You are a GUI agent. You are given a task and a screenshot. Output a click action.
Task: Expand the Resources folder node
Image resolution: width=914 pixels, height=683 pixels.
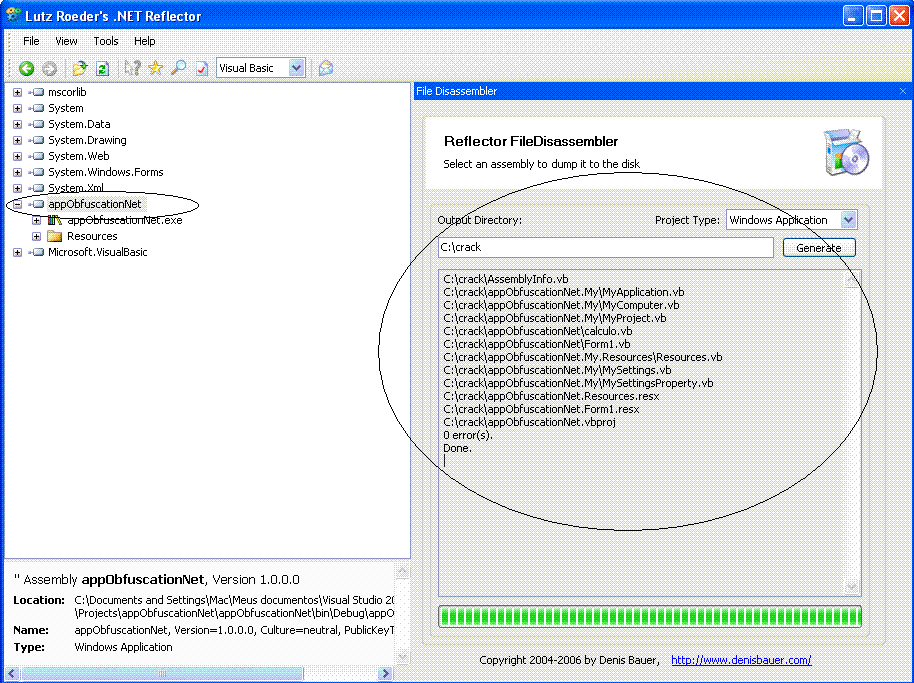click(36, 236)
